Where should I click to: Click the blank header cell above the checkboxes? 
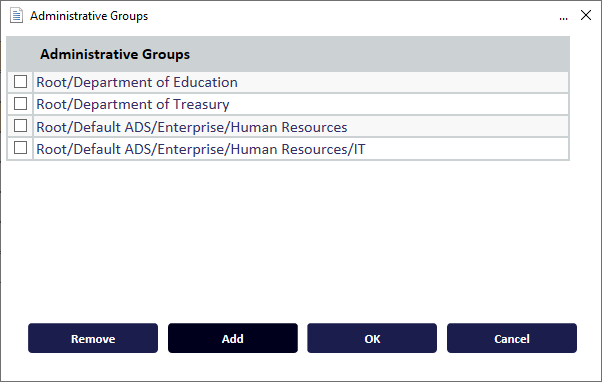[20, 54]
